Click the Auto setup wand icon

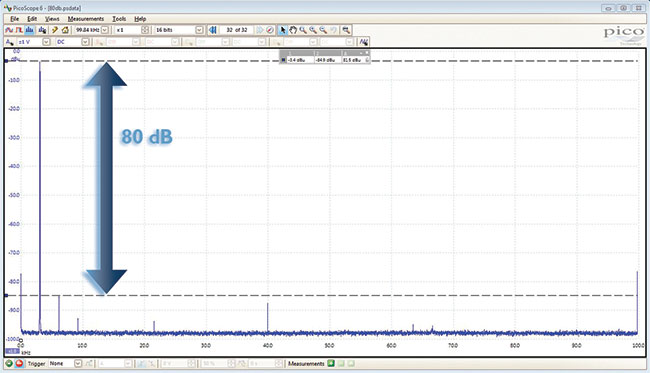click(55, 30)
